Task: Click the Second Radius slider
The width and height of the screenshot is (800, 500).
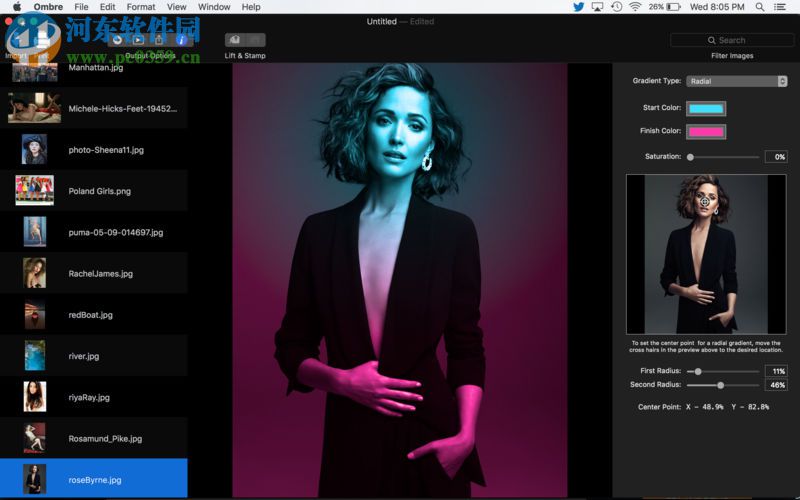Action: point(723,385)
